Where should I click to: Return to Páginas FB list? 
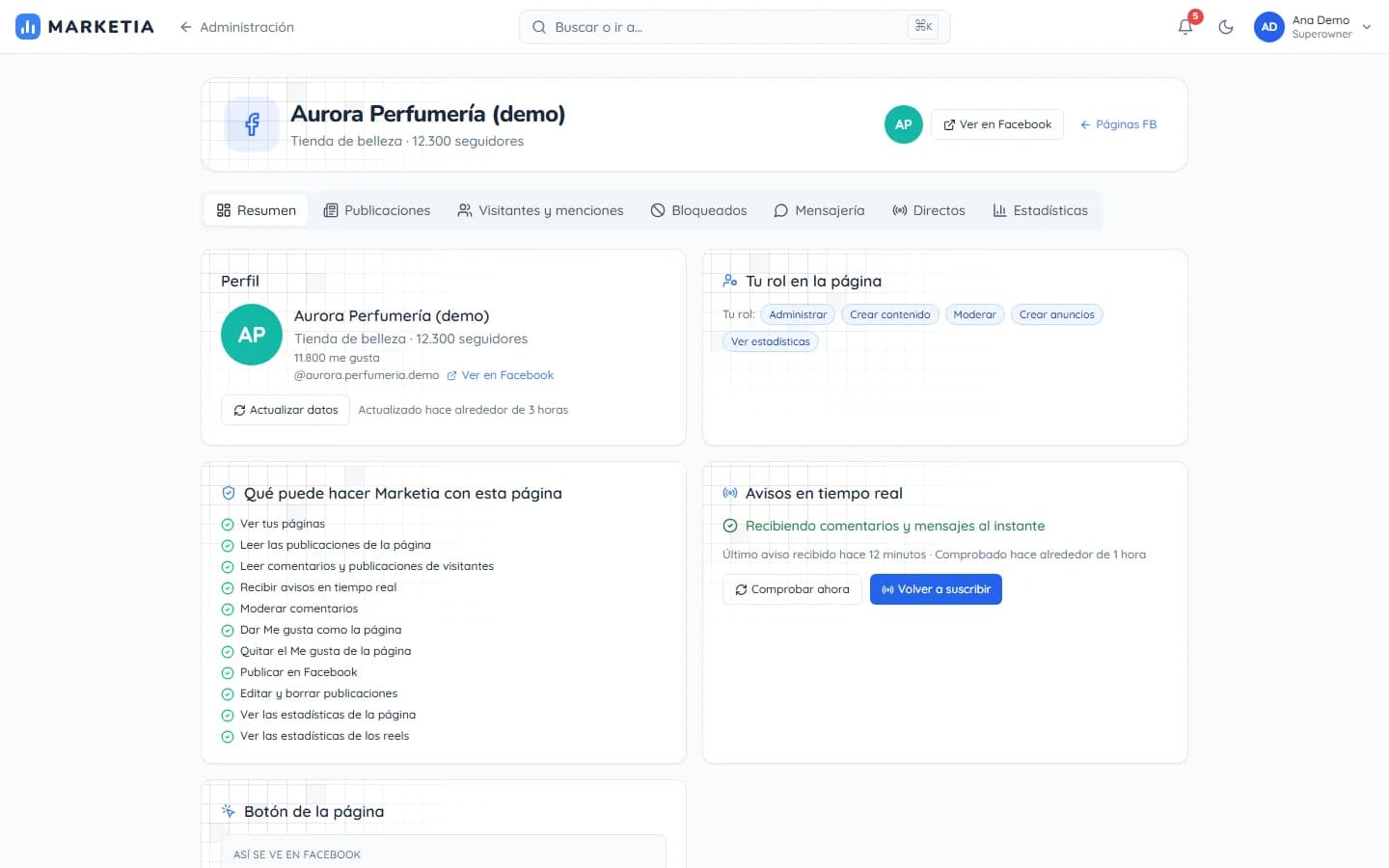click(1118, 124)
